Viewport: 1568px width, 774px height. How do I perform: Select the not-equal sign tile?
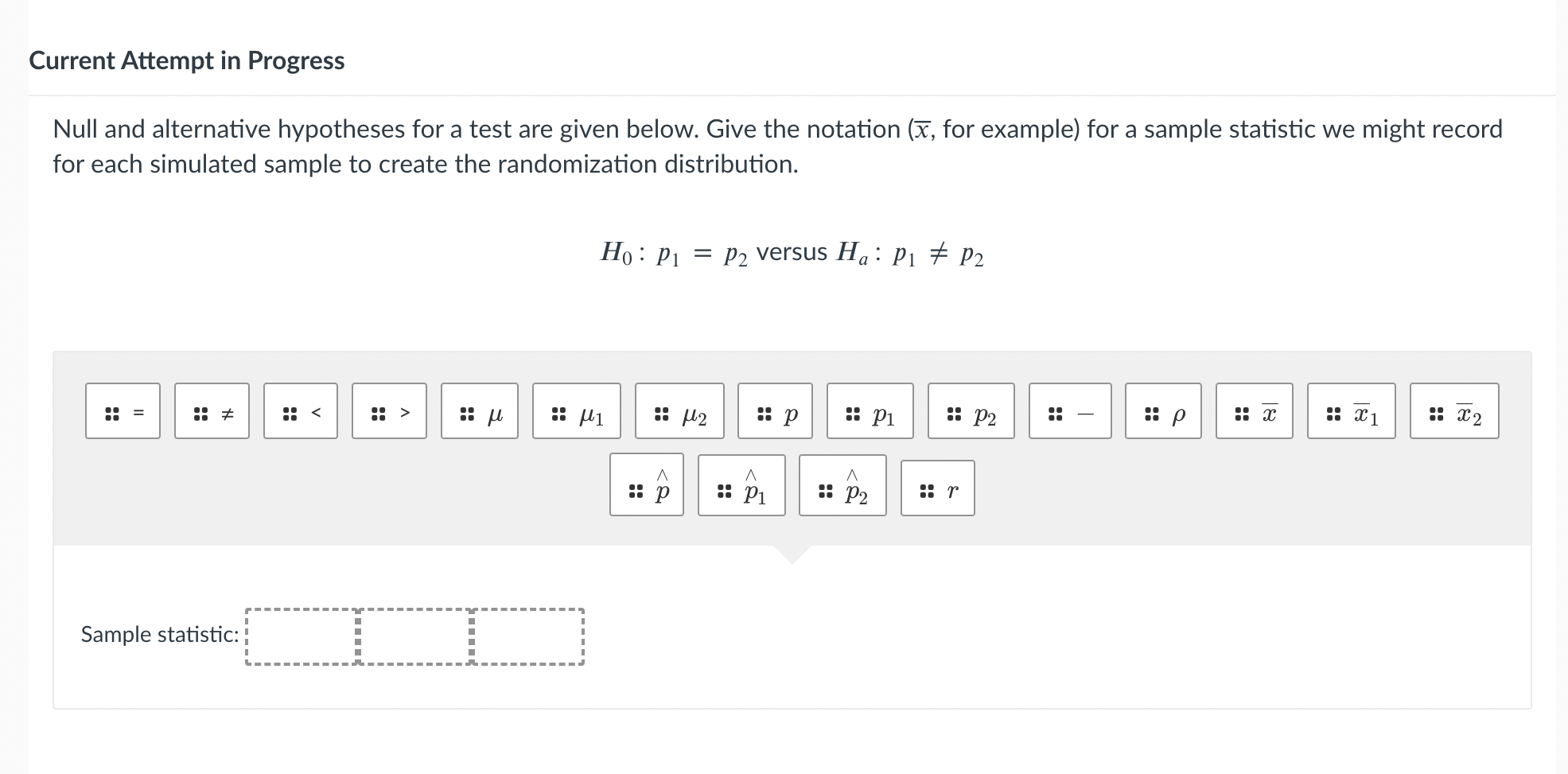[212, 411]
